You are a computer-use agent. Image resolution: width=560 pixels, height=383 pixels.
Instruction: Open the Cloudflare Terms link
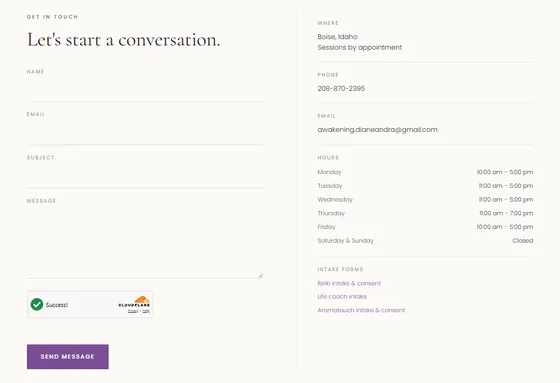point(146,311)
